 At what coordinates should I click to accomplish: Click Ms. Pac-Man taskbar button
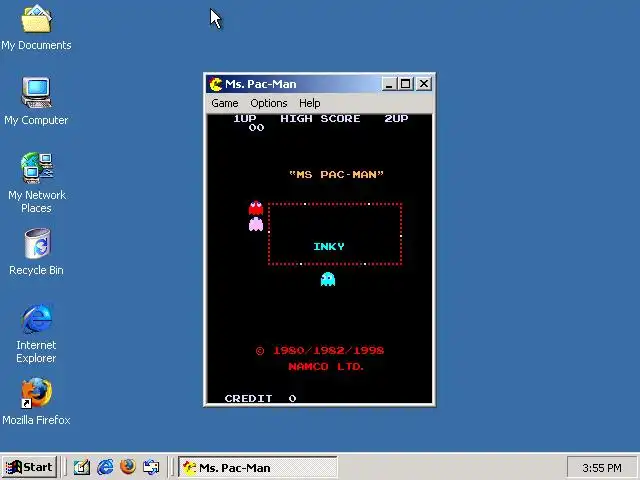[x=258, y=467]
